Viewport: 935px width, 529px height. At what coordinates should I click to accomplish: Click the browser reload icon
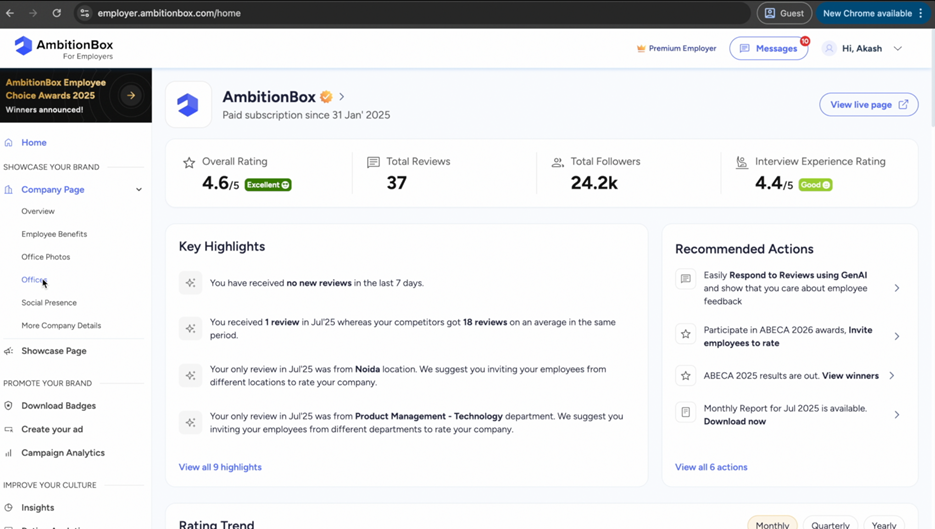(56, 13)
